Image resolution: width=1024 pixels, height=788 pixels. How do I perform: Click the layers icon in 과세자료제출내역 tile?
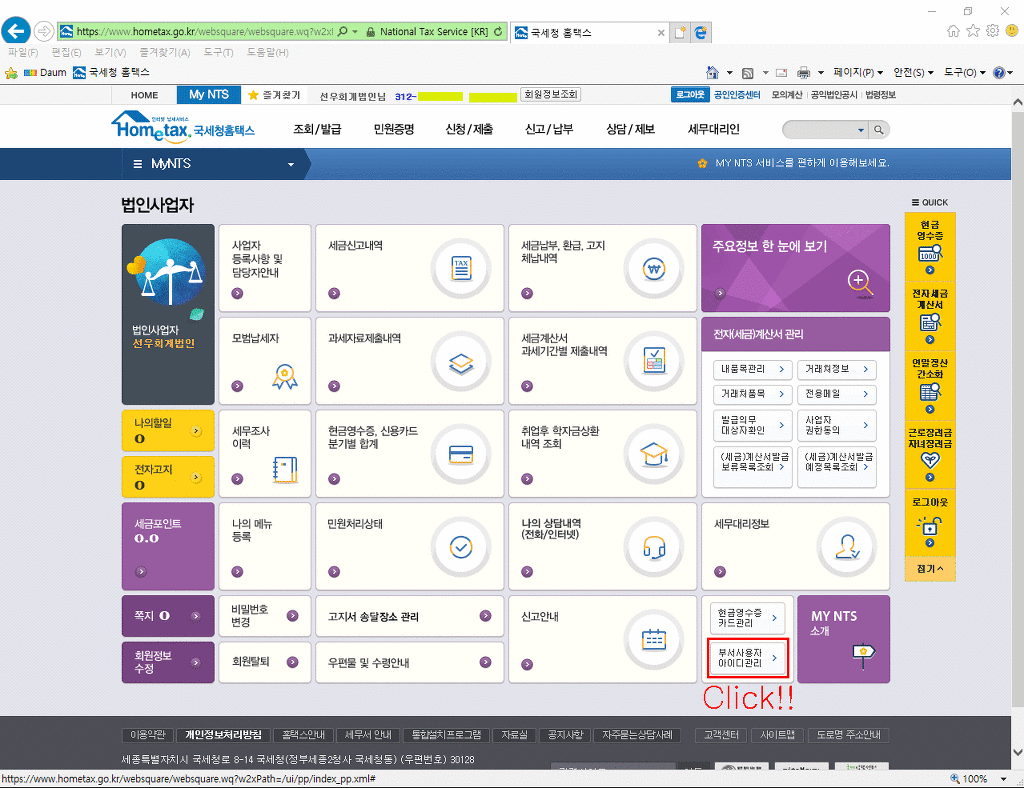coord(461,362)
